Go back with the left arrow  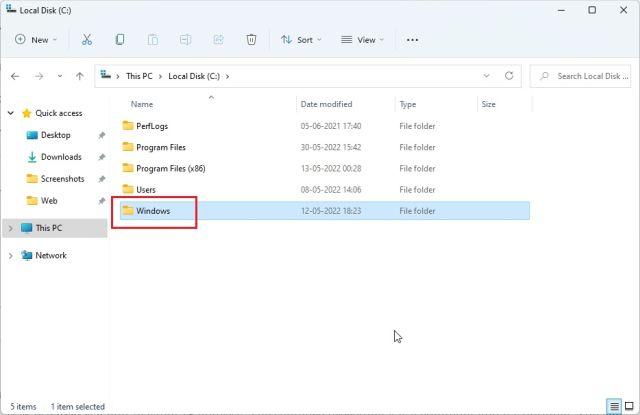tap(15, 76)
